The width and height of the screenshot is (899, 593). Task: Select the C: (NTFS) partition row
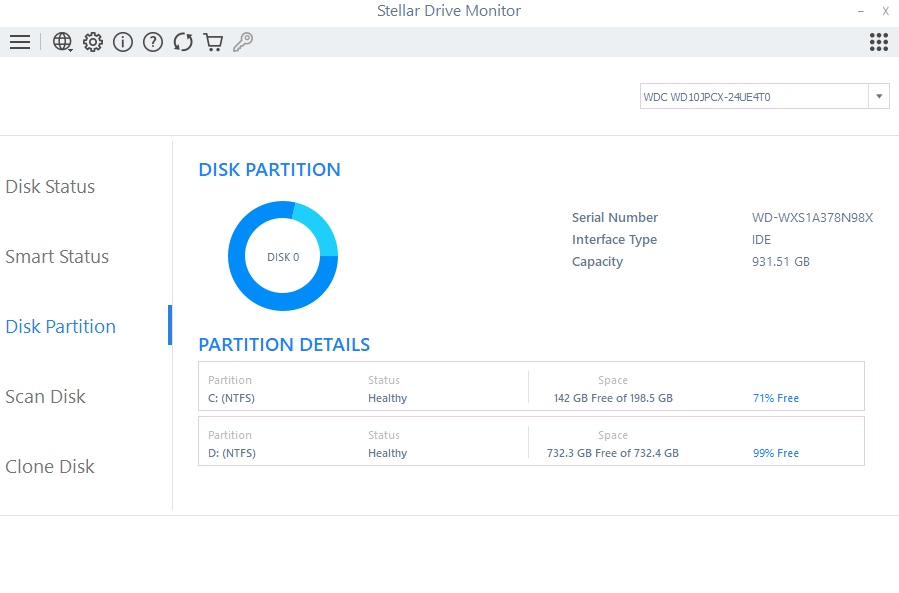click(531, 386)
